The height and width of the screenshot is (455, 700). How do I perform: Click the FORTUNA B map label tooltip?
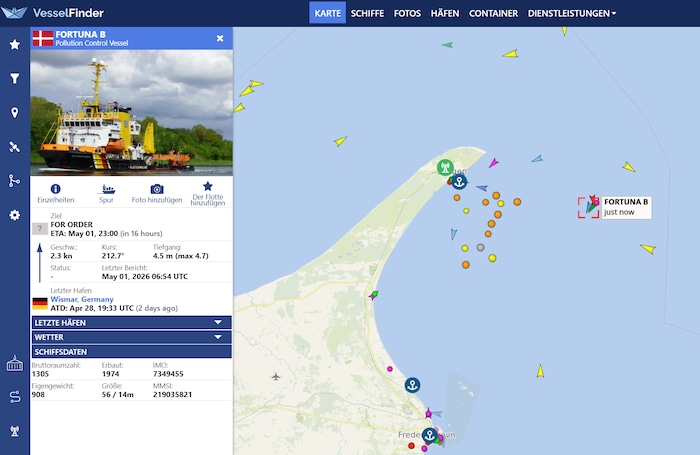(626, 207)
